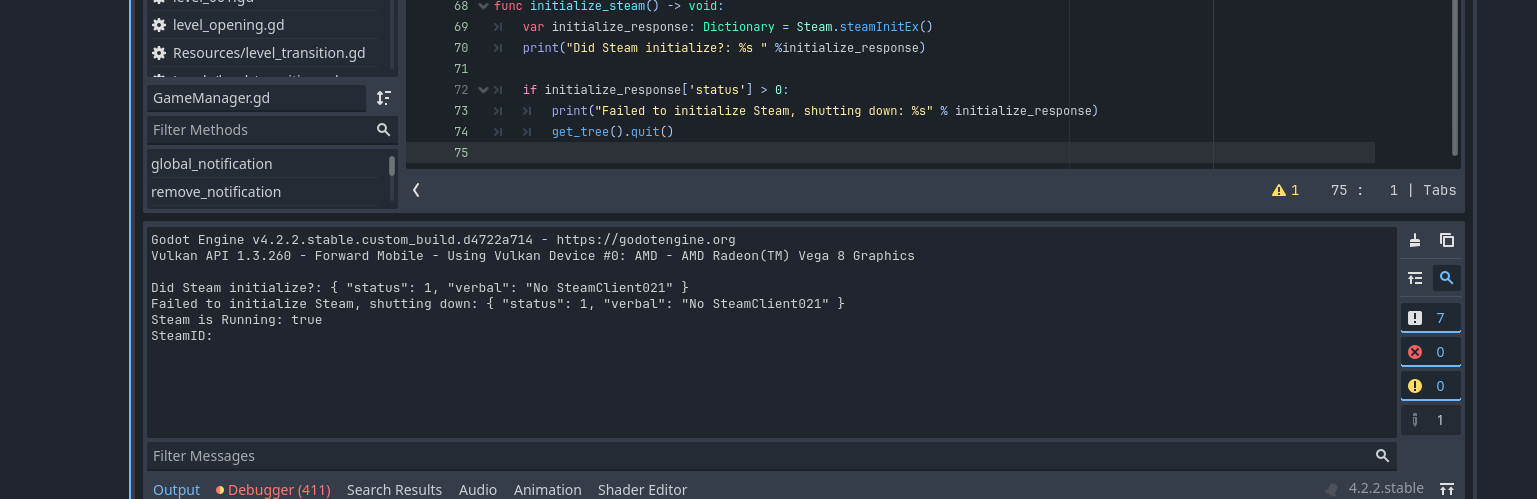Click line number 75 in the gutter
The image size is (1537, 499).
(461, 153)
